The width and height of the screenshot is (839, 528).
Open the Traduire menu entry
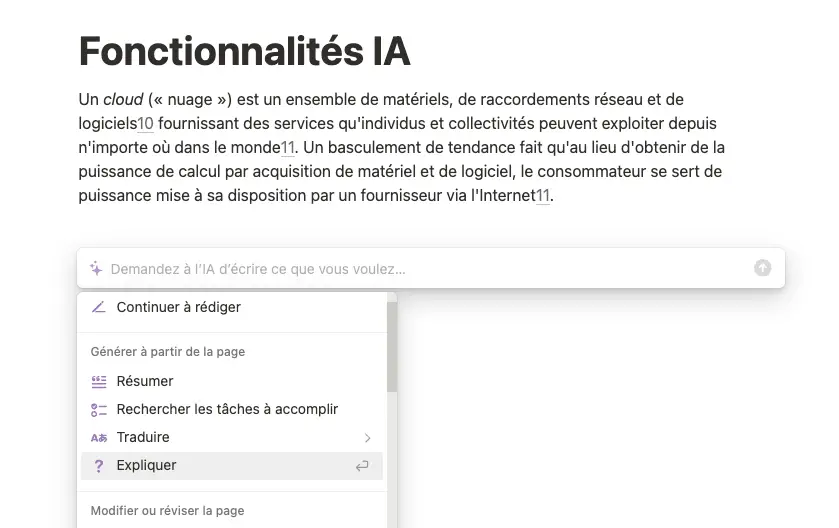(x=232, y=438)
